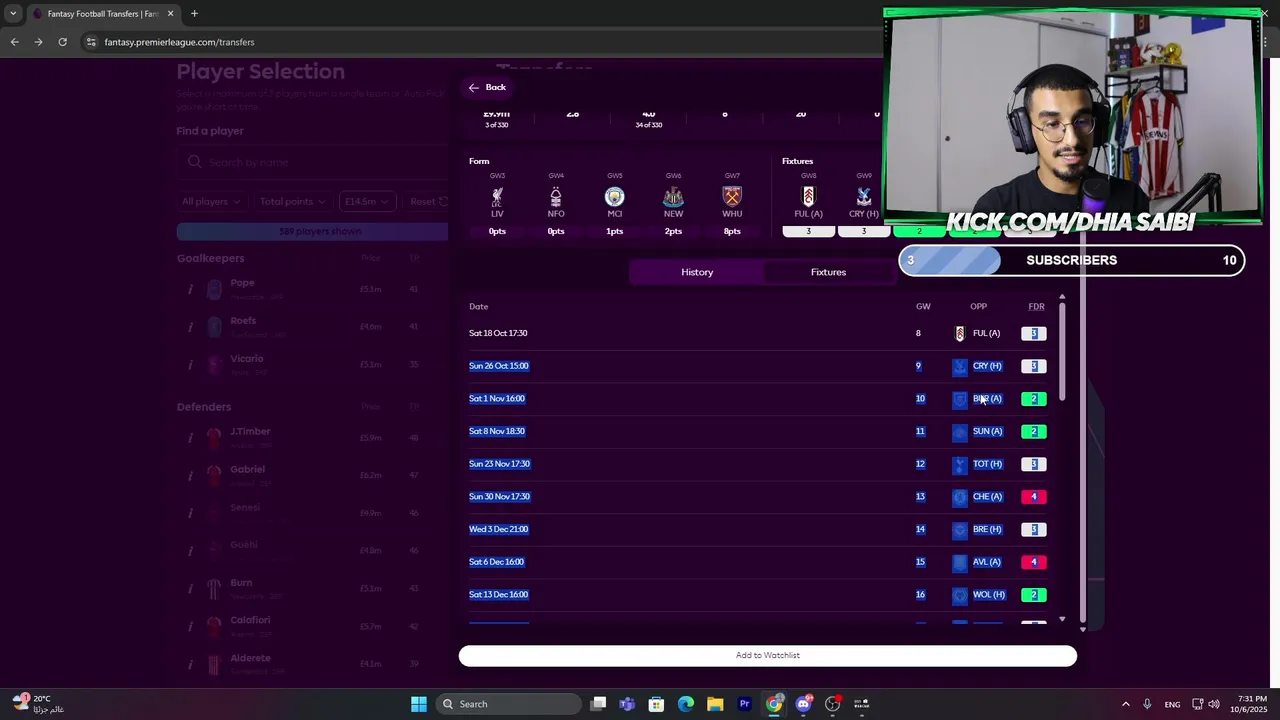Screen dimensions: 1280x720
Task: Open Microsoft Edge from the taskbar
Action: tap(686, 704)
